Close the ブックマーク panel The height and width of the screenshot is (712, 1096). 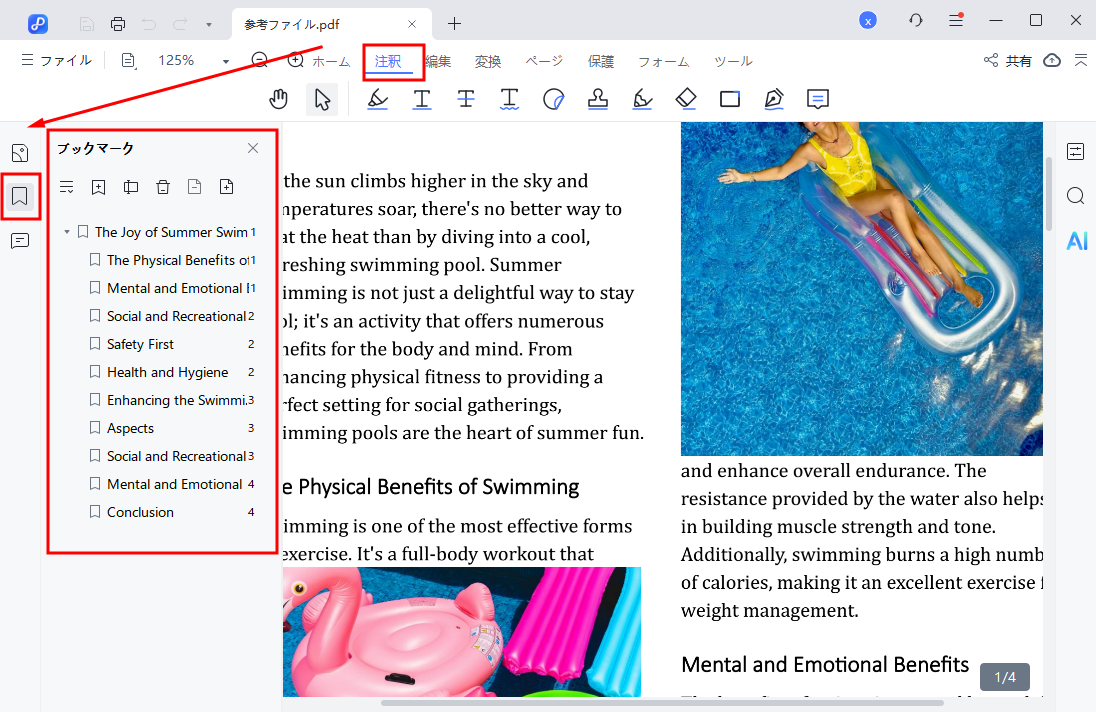(253, 148)
